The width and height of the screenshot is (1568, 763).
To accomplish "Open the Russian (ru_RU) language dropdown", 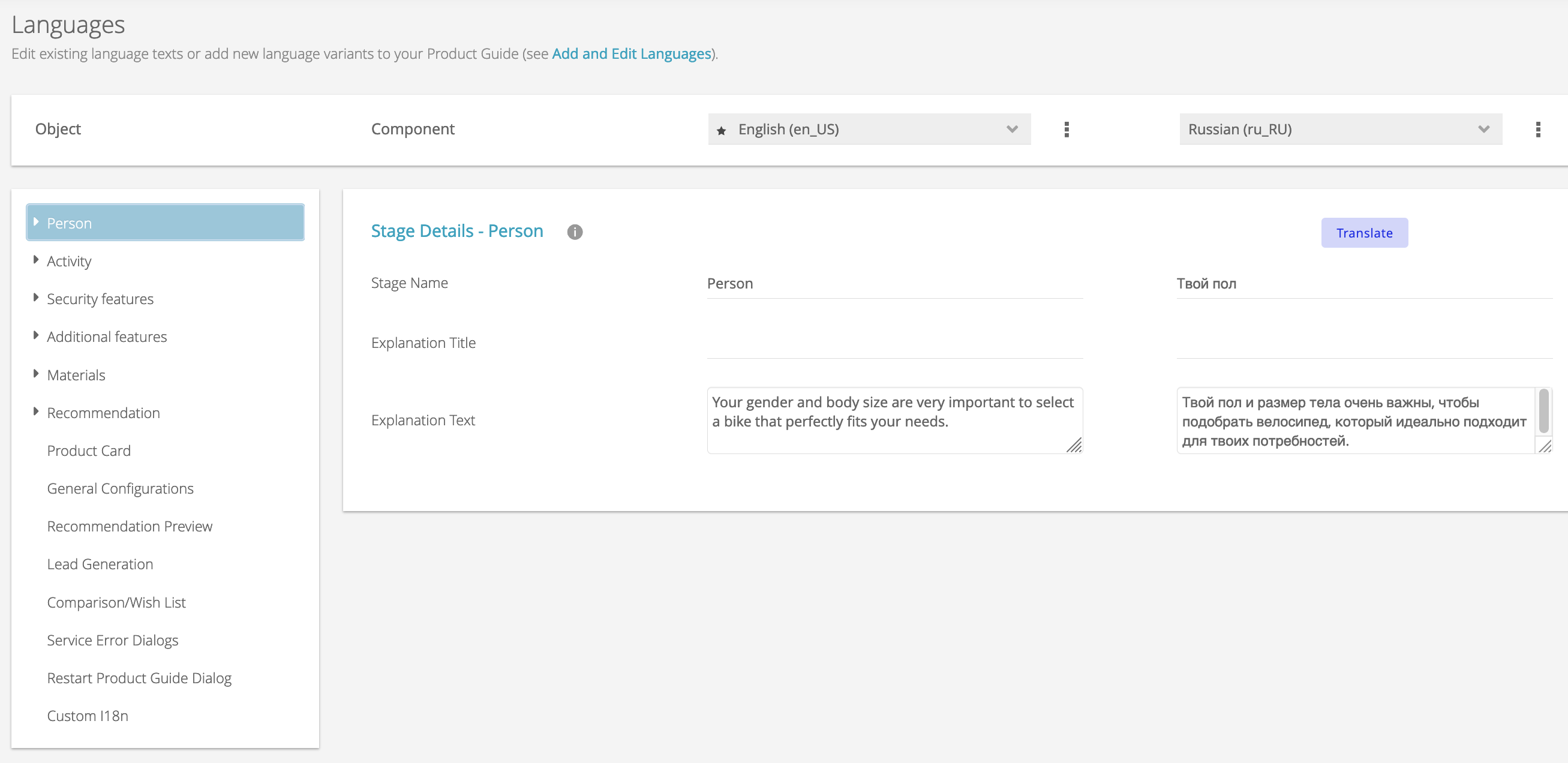I will 1340,129.
